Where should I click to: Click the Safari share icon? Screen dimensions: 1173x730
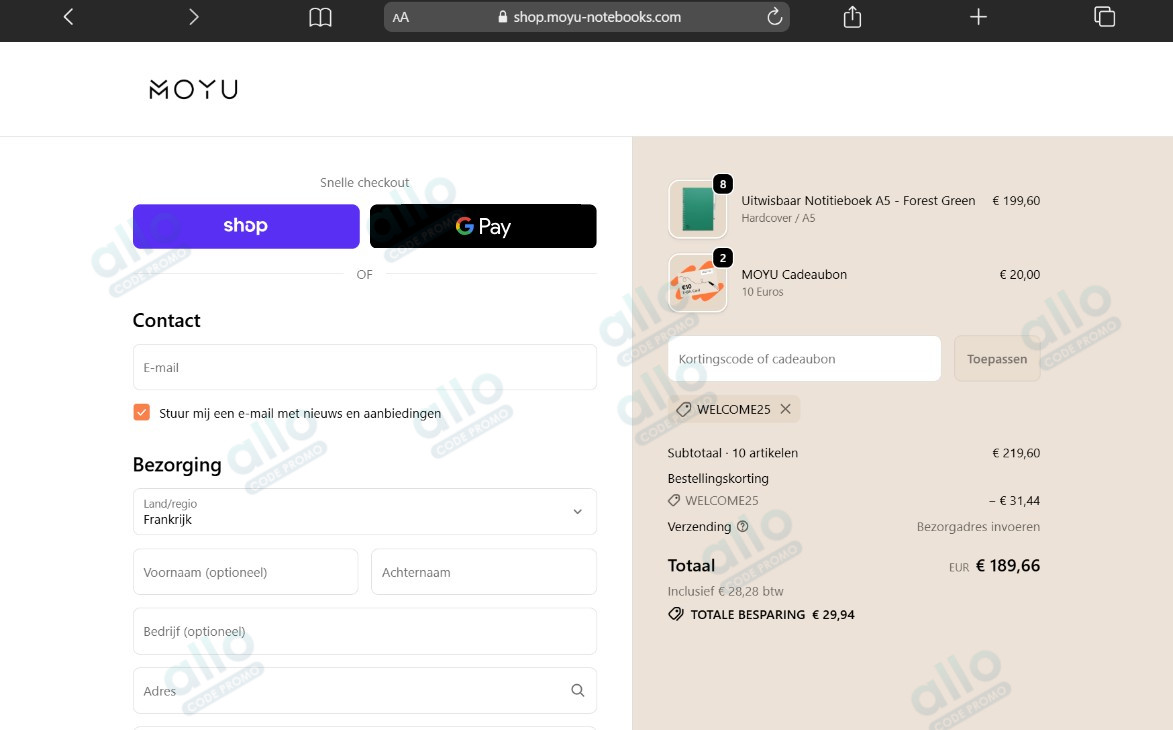(x=851, y=16)
